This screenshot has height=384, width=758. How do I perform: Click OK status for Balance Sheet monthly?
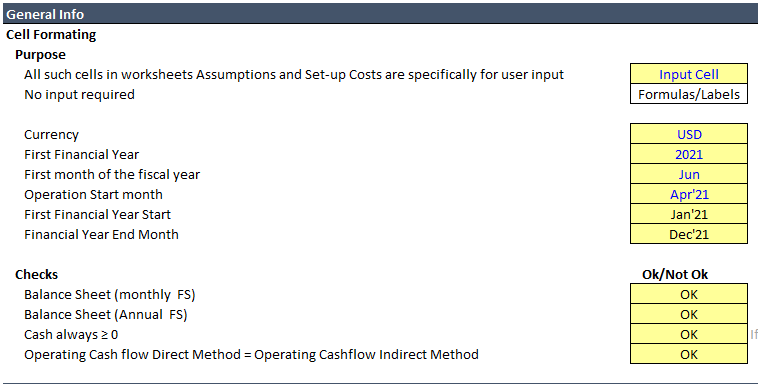pyautogui.click(x=689, y=294)
